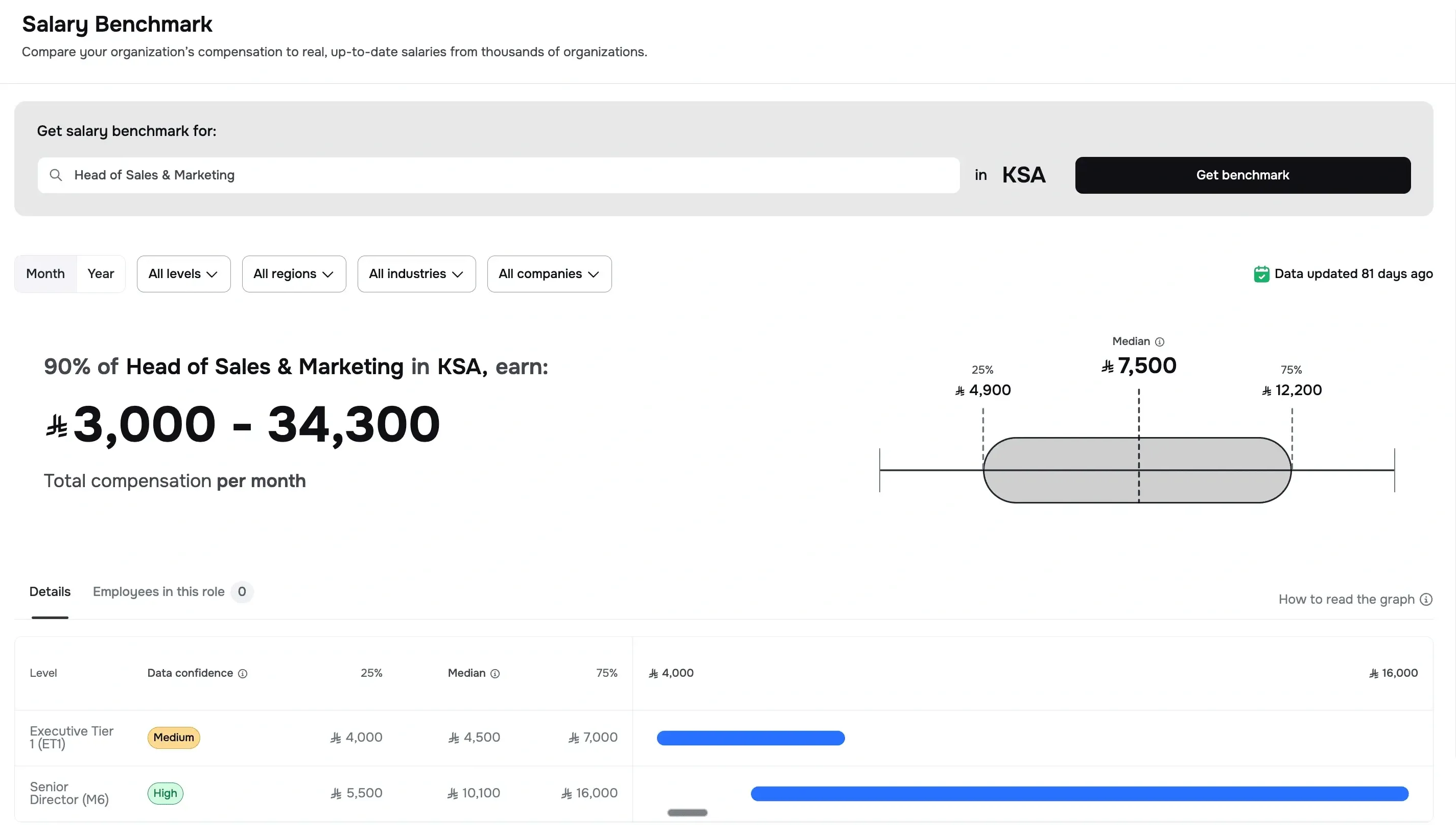Viewport: 1456px width, 825px height.
Task: Open the All companies dropdown
Action: tap(549, 273)
